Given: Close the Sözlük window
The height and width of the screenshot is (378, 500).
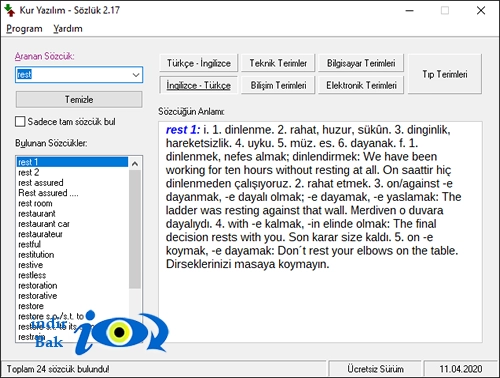Looking at the screenshot, I should click(x=481, y=11).
